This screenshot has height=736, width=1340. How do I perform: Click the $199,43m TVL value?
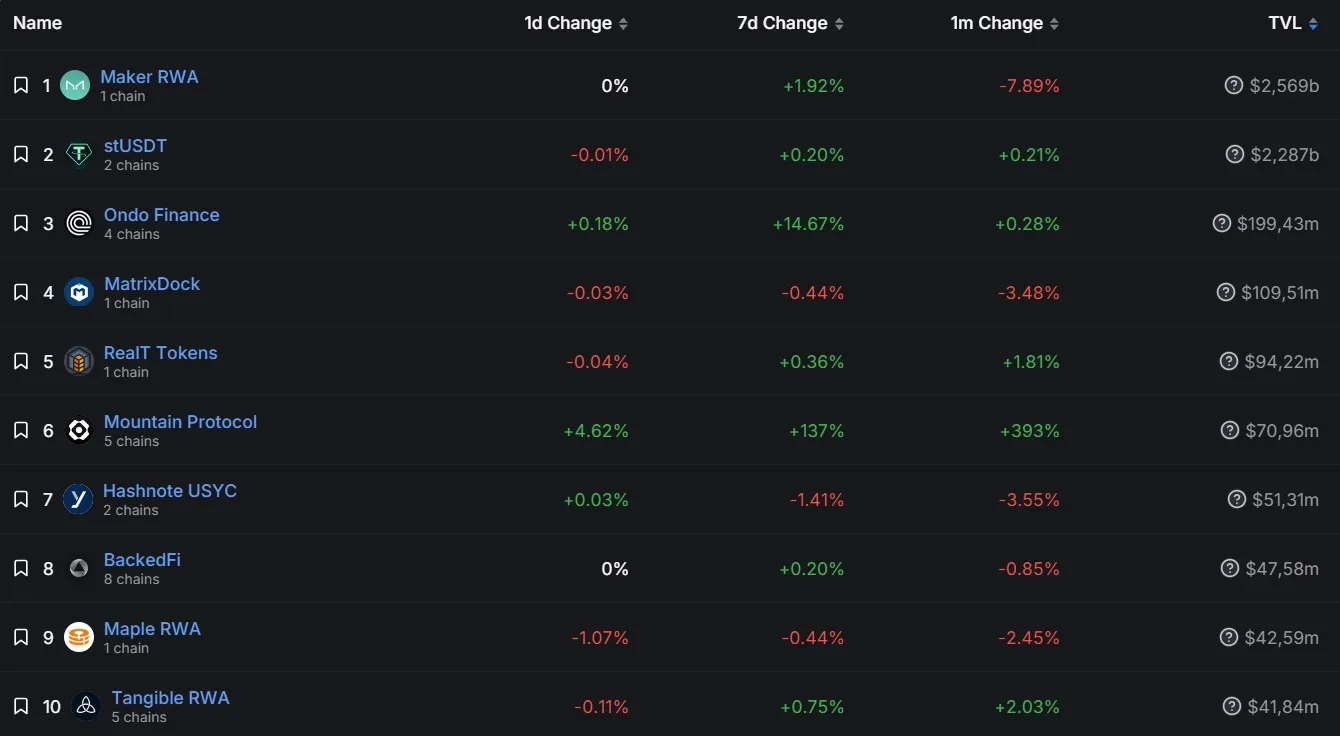(1278, 224)
